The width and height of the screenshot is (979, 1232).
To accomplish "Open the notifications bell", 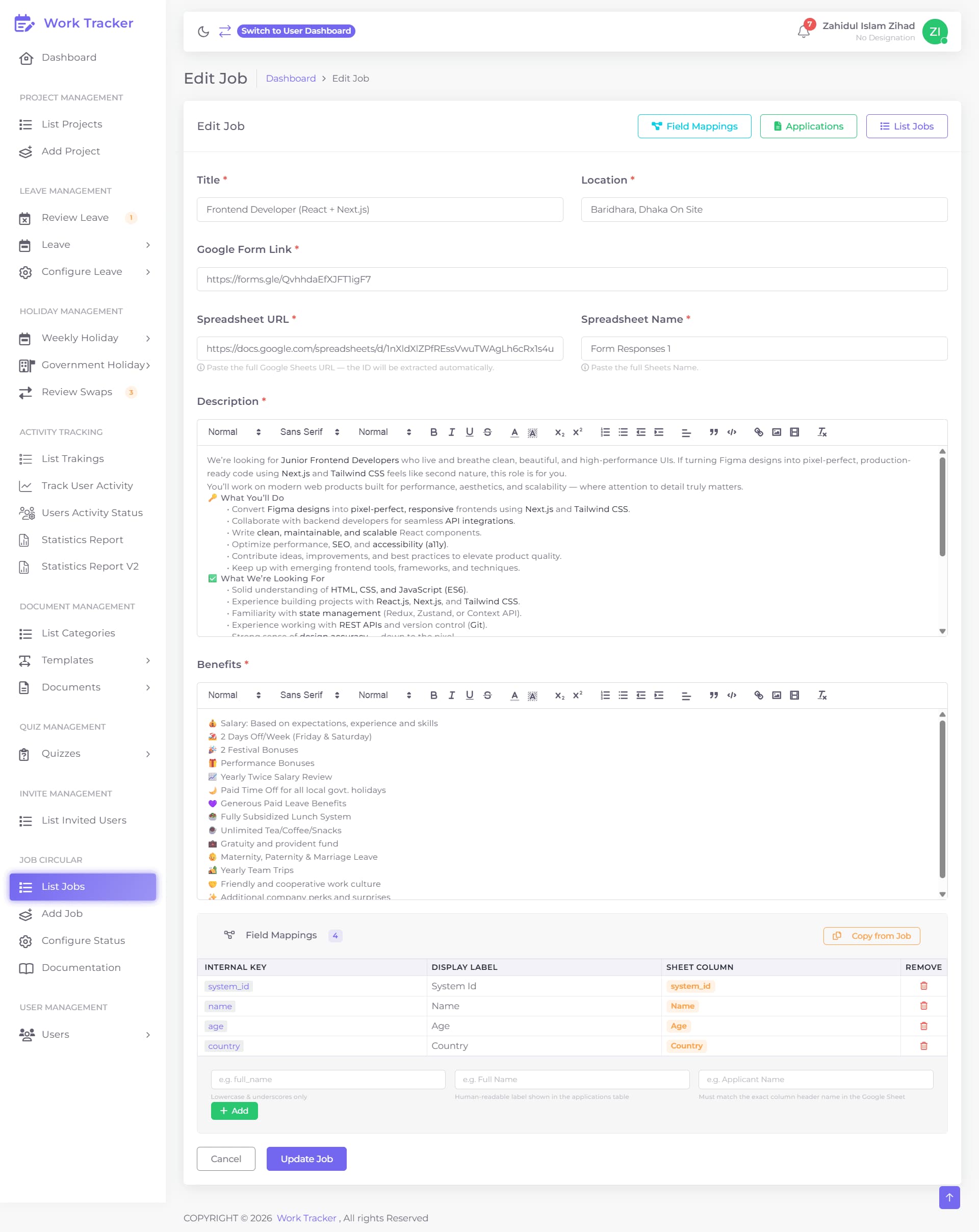I will (x=803, y=31).
